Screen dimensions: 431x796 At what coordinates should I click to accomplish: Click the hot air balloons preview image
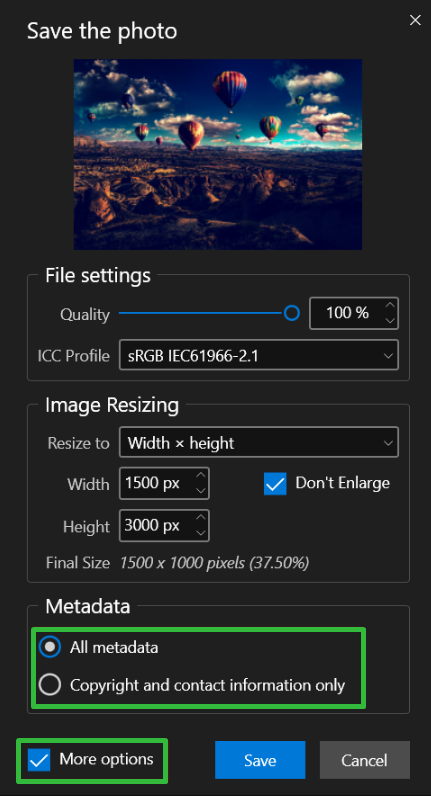coord(218,154)
